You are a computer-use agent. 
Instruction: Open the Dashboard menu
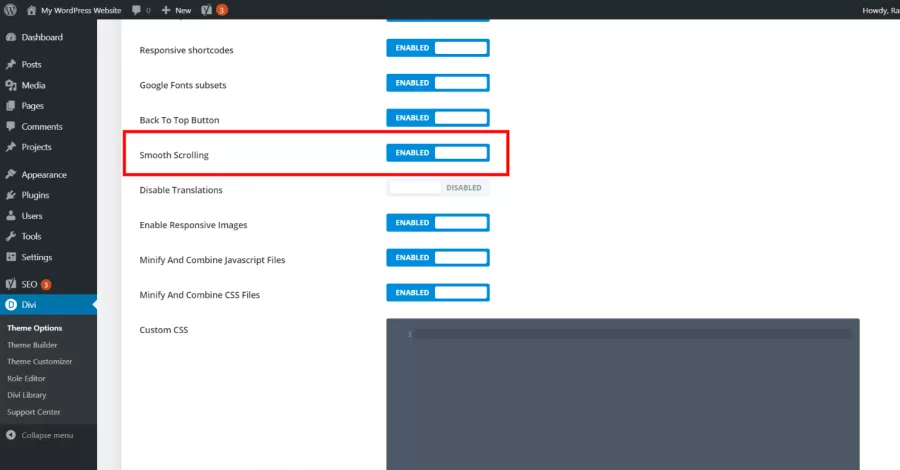48,37
